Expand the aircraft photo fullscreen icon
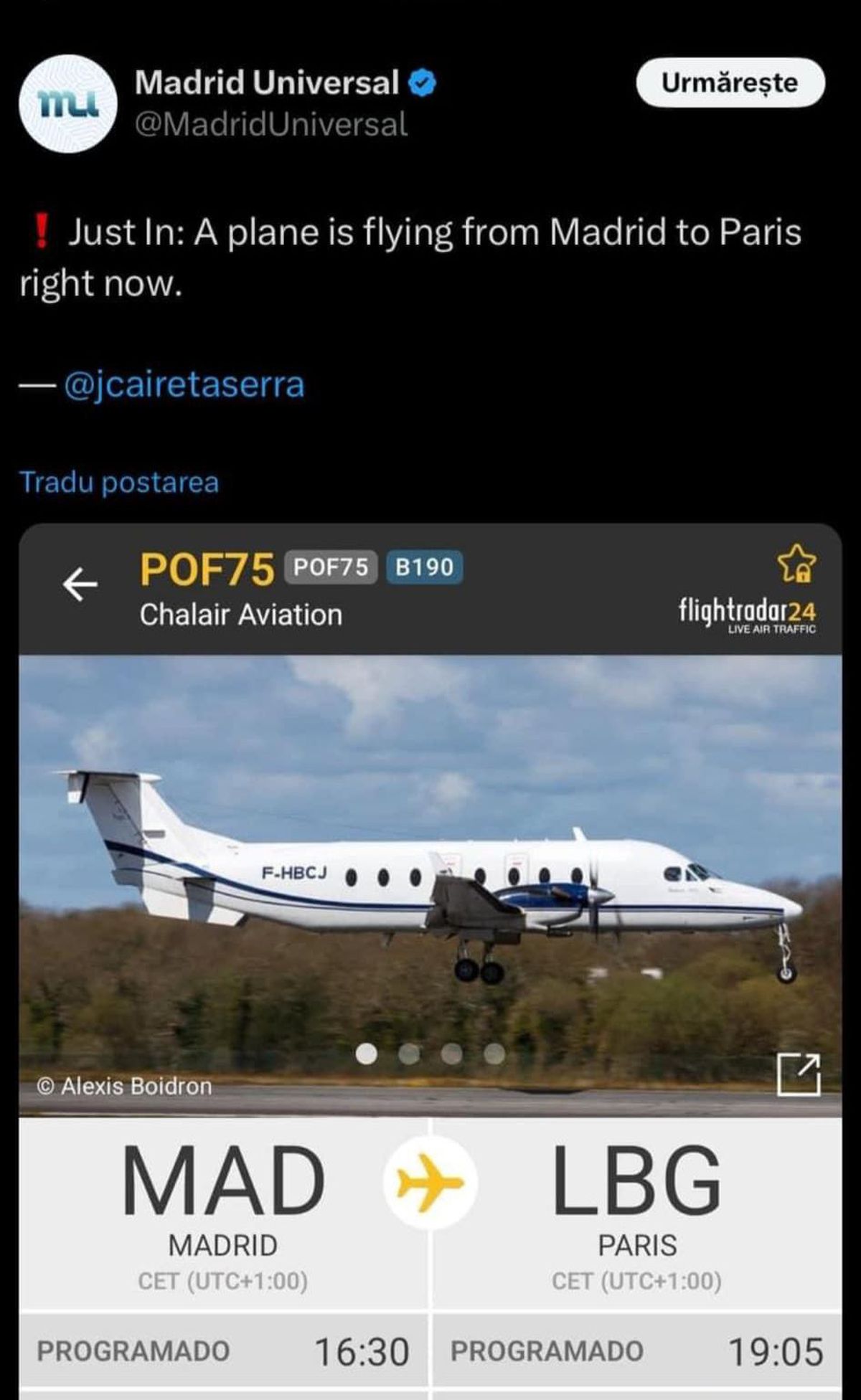 799,1074
